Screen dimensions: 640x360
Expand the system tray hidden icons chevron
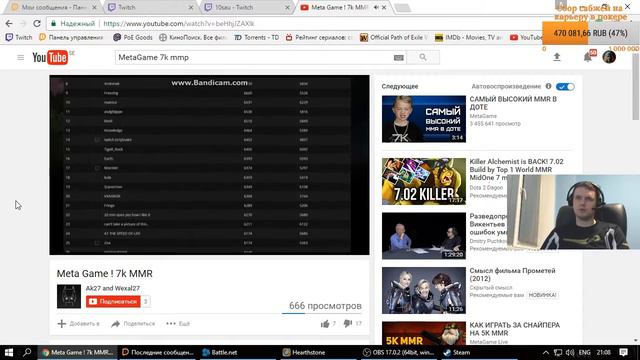pos(545,353)
